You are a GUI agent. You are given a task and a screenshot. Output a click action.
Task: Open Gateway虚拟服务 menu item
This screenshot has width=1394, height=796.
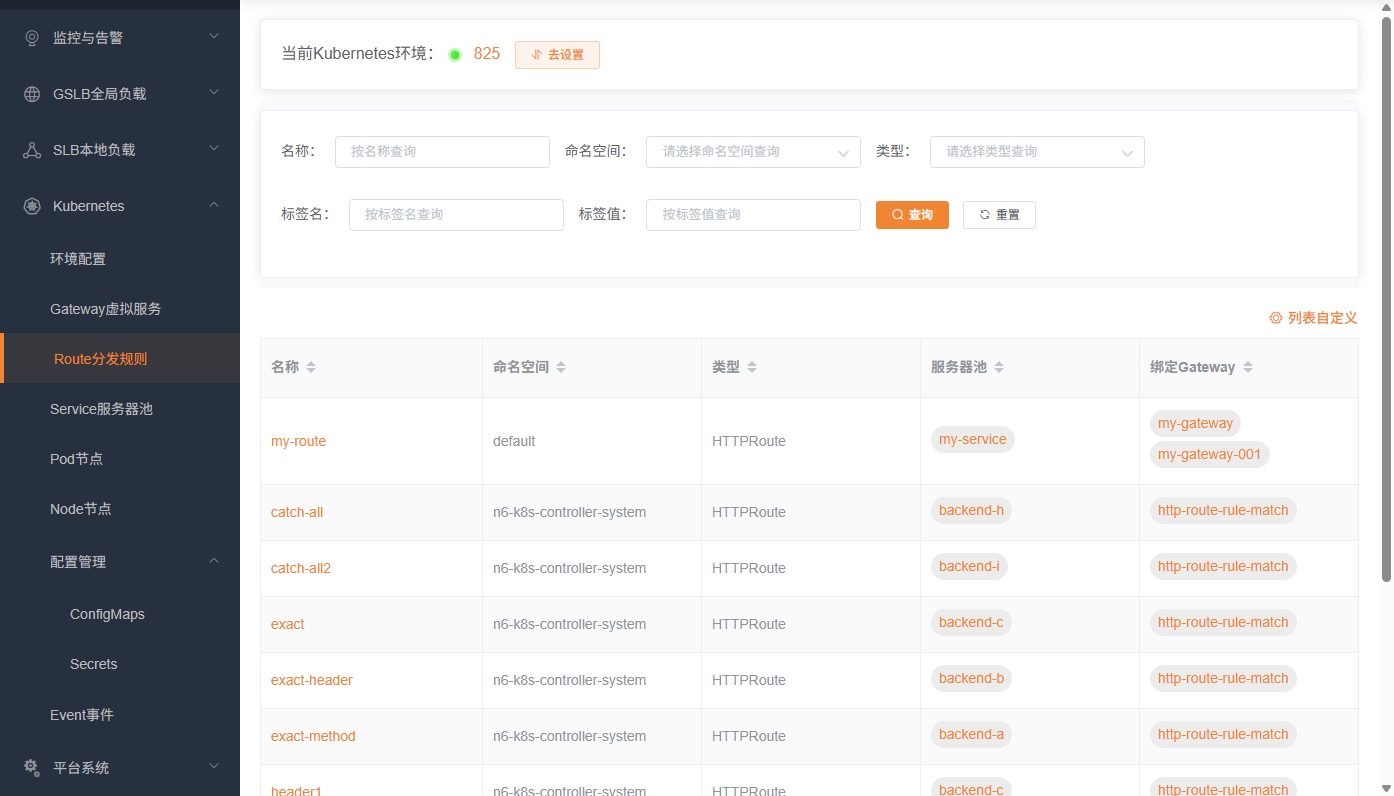[106, 309]
